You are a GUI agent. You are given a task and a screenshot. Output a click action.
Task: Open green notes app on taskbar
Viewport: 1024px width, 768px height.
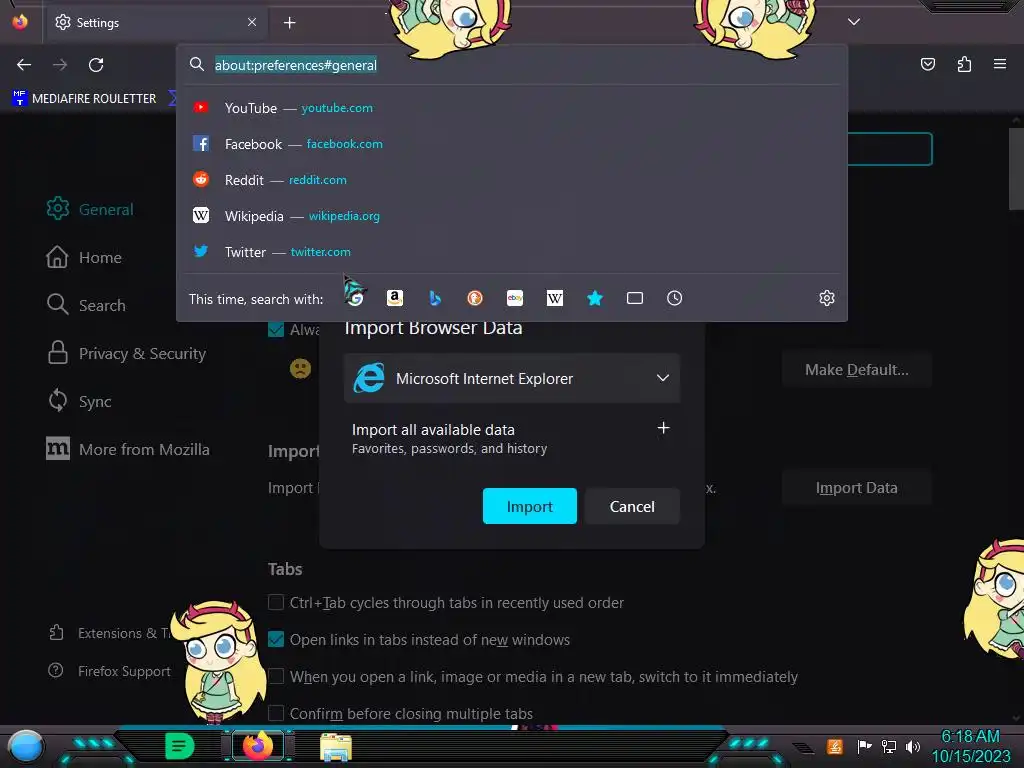click(x=180, y=746)
